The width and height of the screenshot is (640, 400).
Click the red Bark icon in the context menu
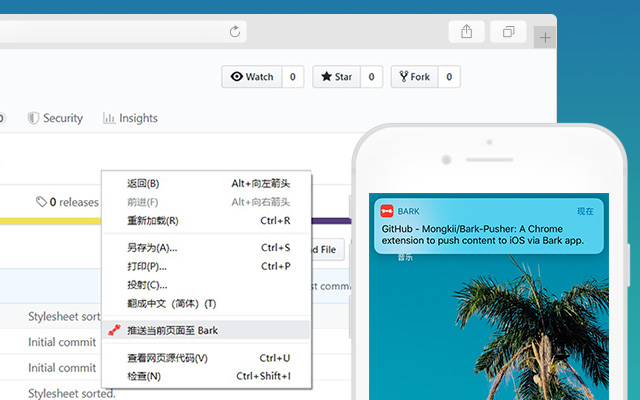point(114,330)
